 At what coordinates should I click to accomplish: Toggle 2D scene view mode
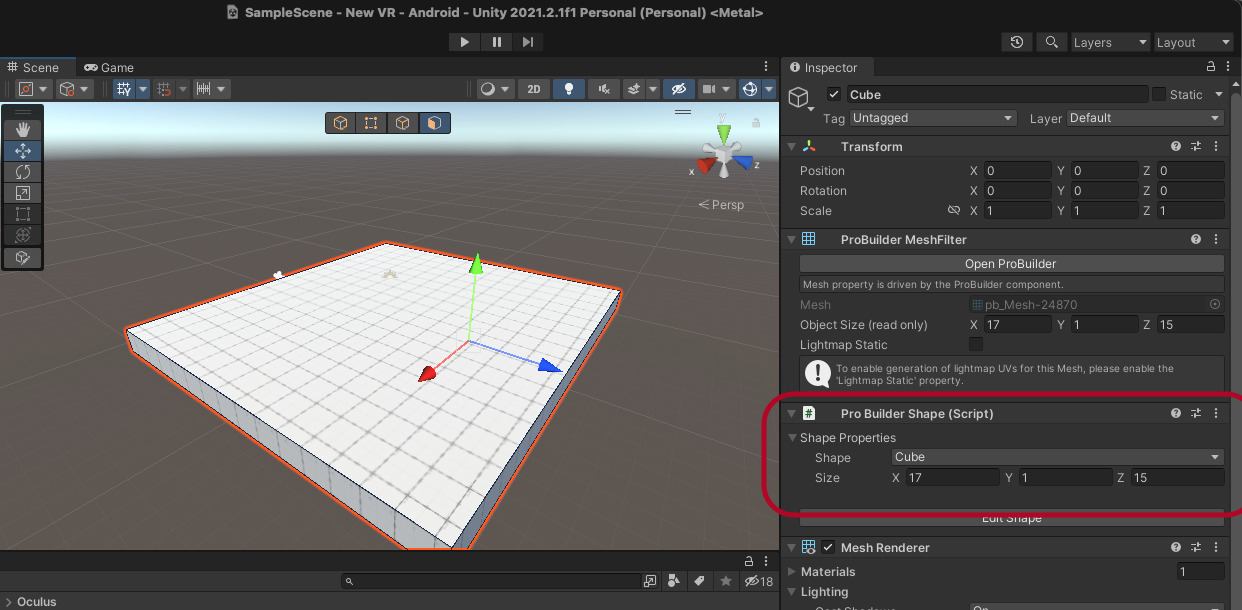pos(533,89)
